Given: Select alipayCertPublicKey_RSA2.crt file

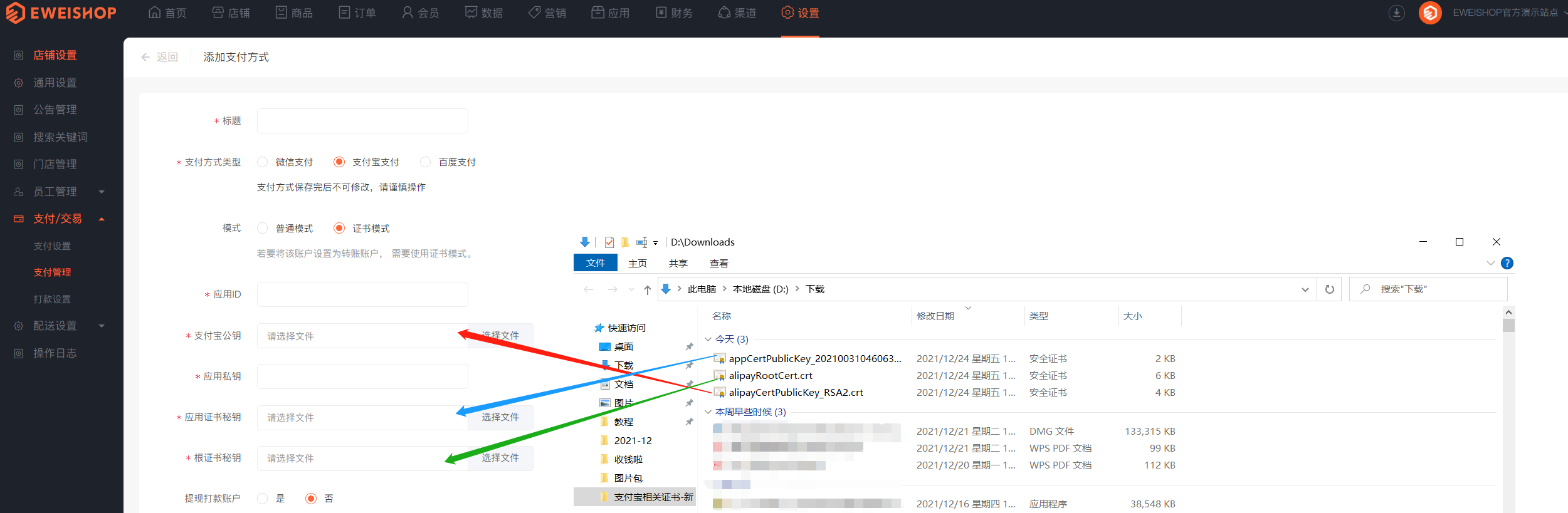Looking at the screenshot, I should coord(796,393).
